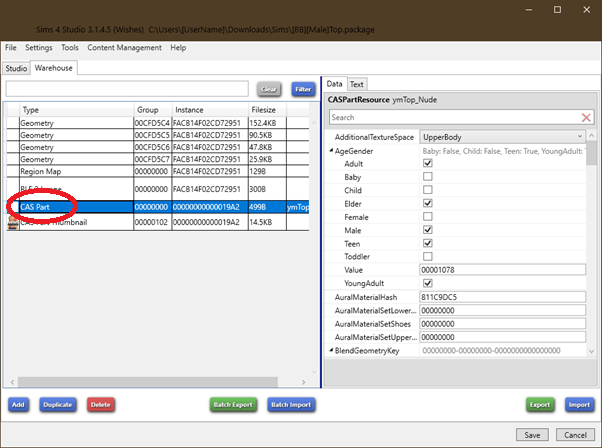Open the Help menu

pyautogui.click(x=178, y=48)
